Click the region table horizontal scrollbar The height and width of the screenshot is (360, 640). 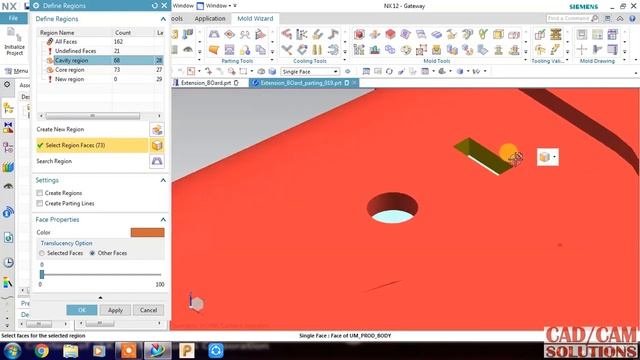pyautogui.click(x=93, y=116)
